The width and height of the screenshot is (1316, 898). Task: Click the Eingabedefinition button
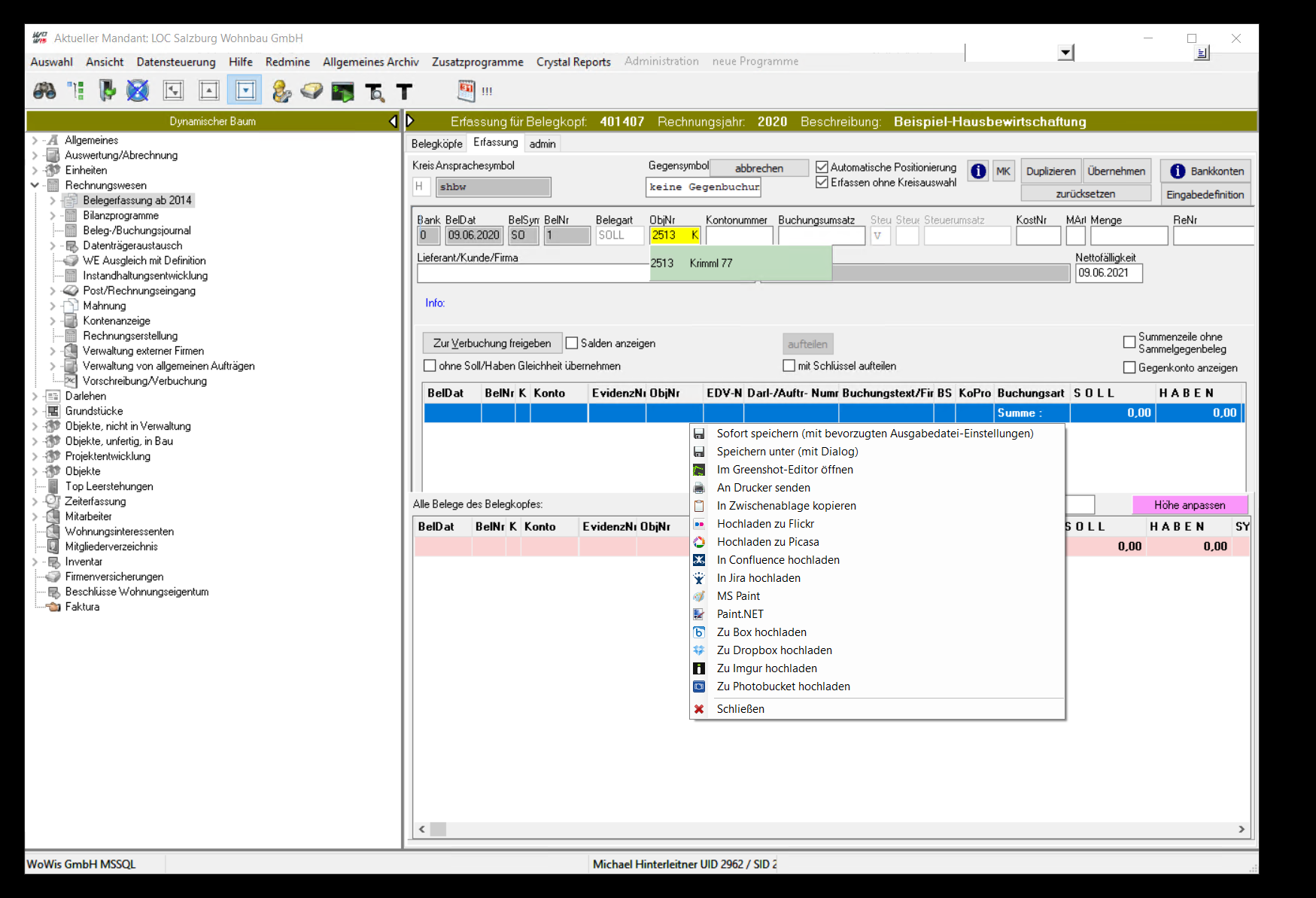tap(1205, 194)
